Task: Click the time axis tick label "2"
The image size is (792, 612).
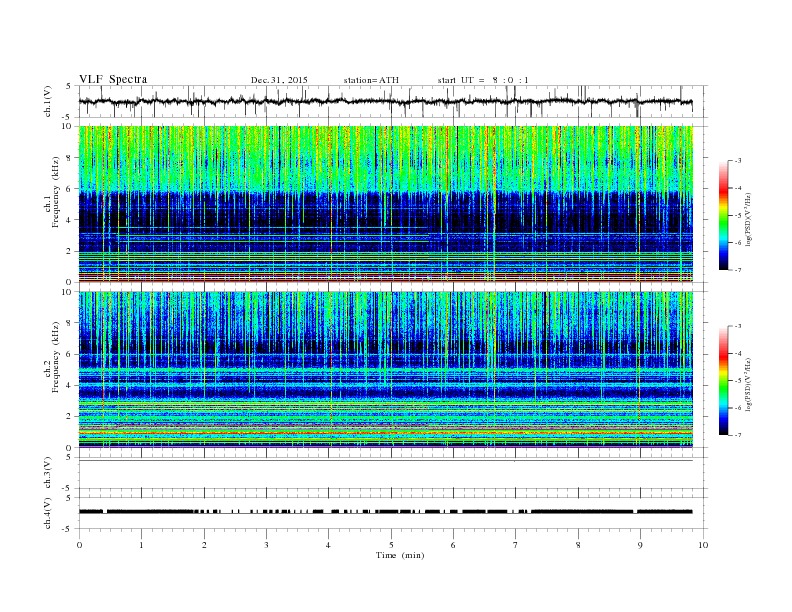Action: 204,545
